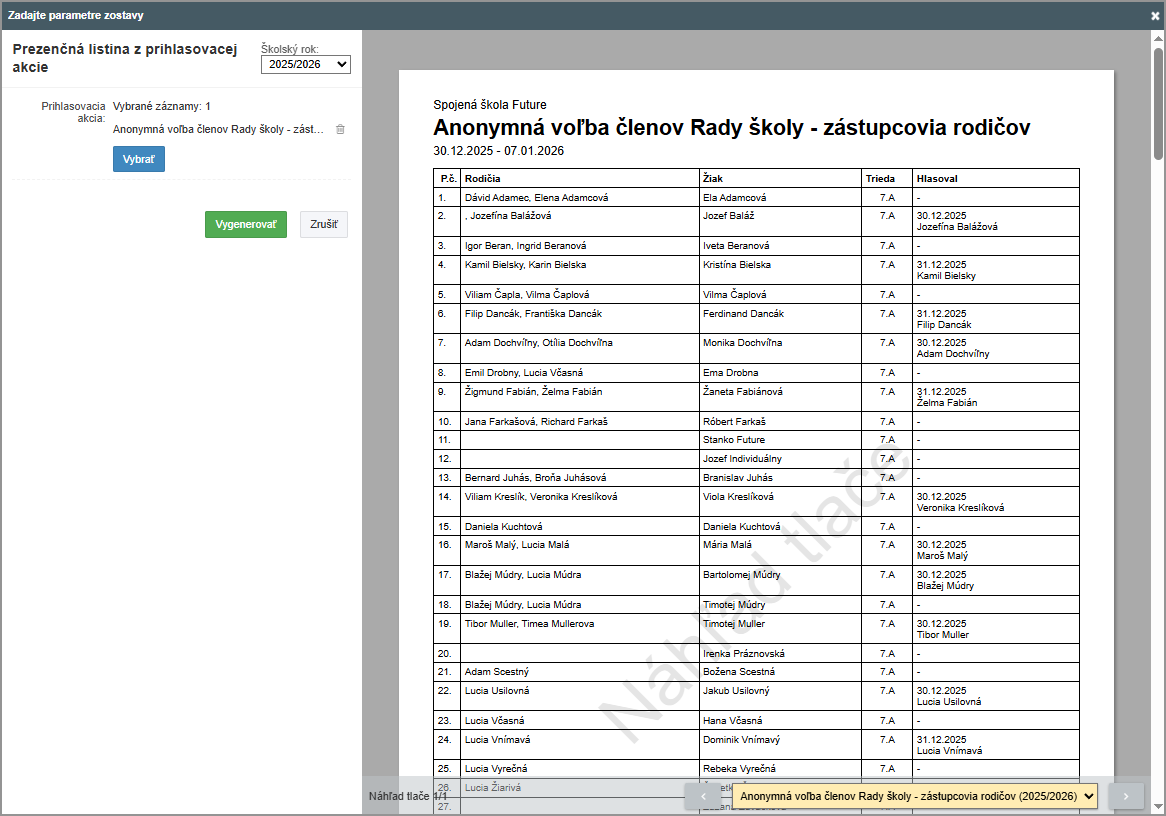Viewport: 1166px width, 816px height.
Task: Select the row for pupil Ela Adamcová
Action: 735,198
